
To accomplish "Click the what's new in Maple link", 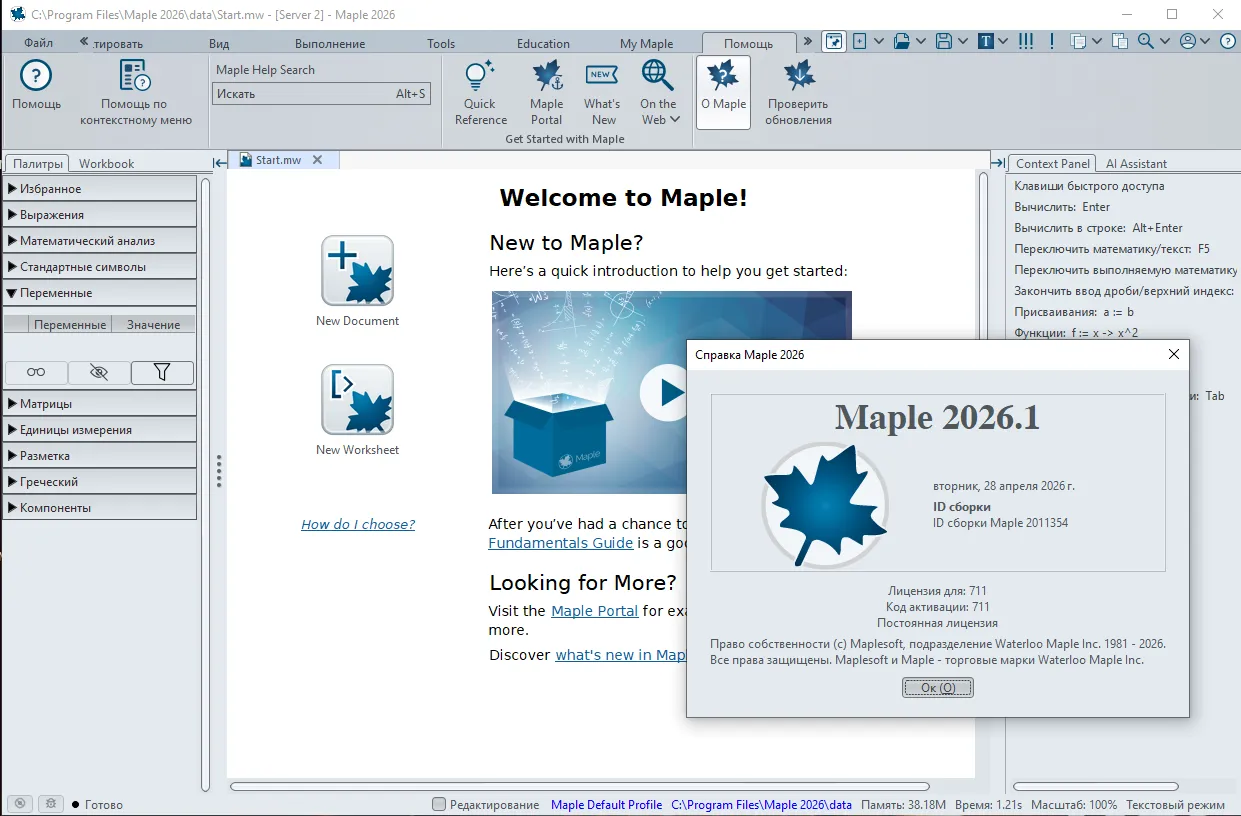I will point(621,655).
